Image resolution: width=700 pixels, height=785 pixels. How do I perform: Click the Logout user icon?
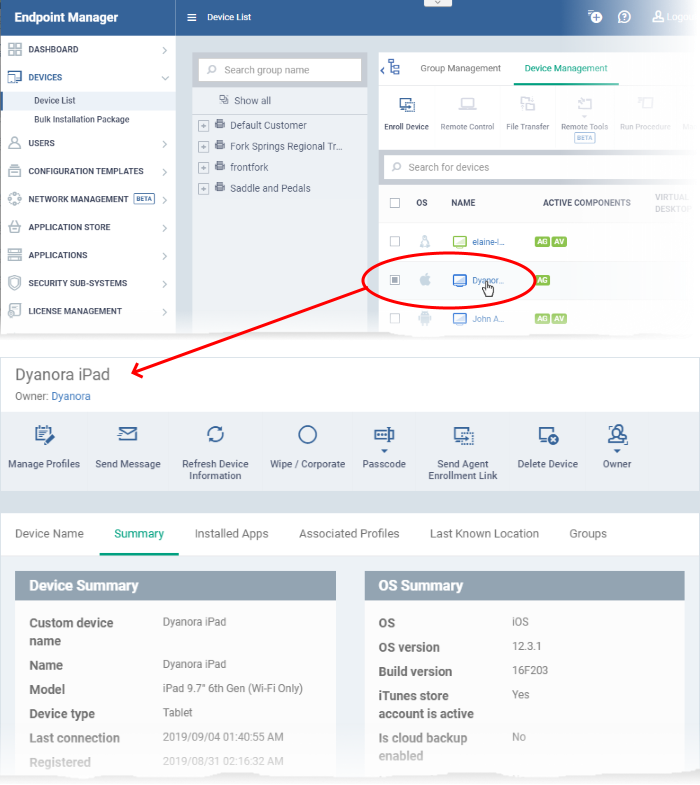pyautogui.click(x=657, y=17)
